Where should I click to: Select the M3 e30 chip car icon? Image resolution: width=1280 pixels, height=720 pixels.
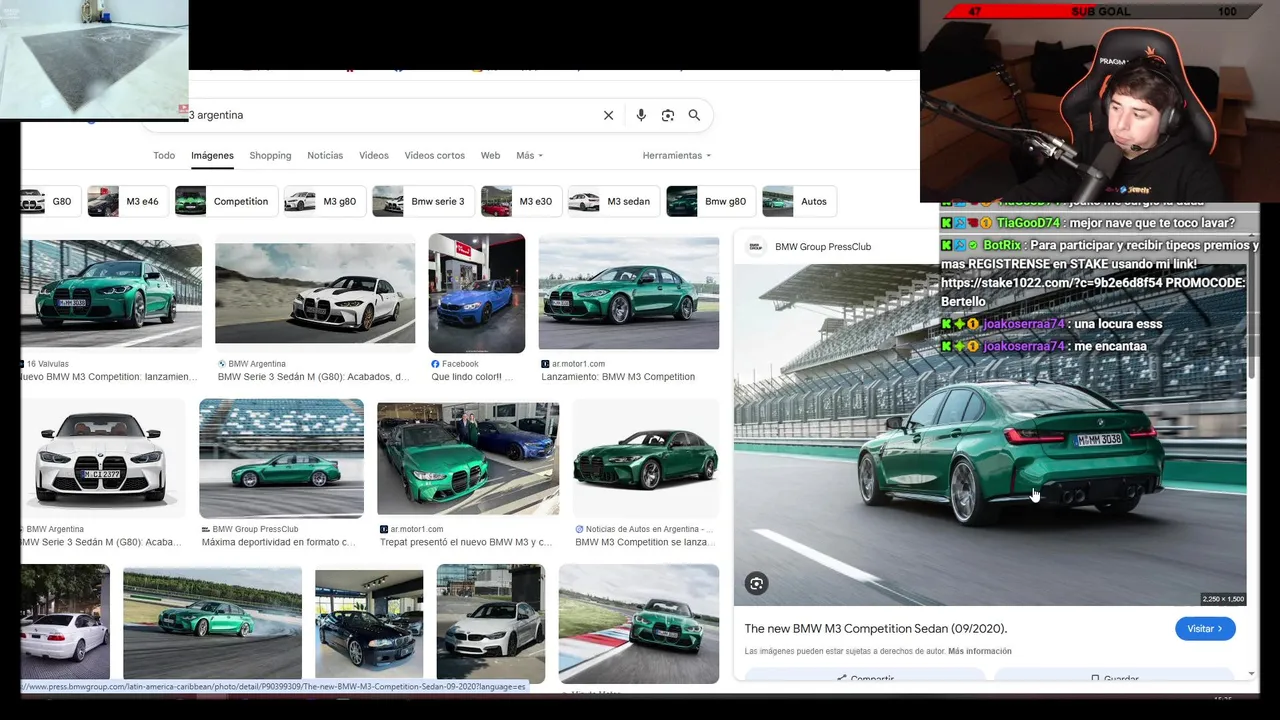[496, 201]
